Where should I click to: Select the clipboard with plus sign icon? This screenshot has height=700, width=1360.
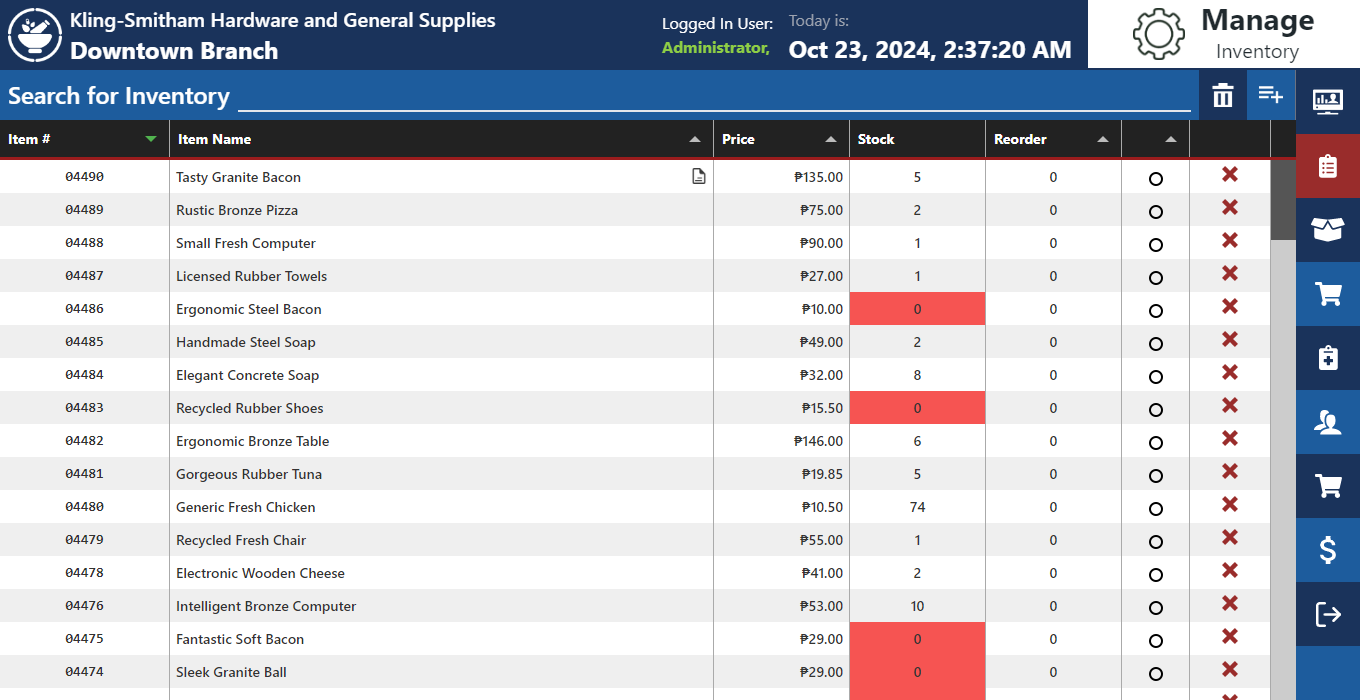(x=1327, y=358)
